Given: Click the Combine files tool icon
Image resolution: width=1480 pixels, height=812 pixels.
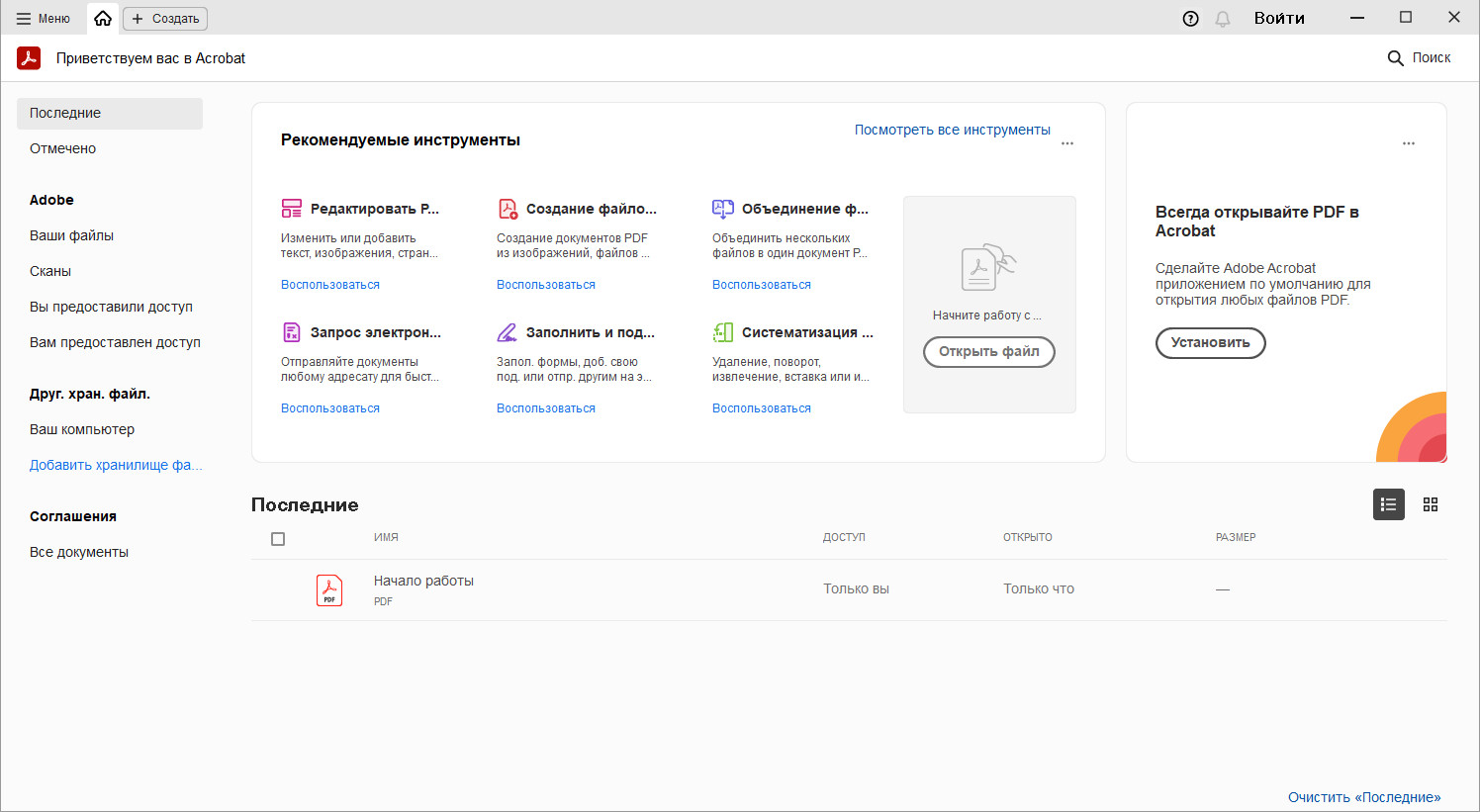Looking at the screenshot, I should [723, 209].
